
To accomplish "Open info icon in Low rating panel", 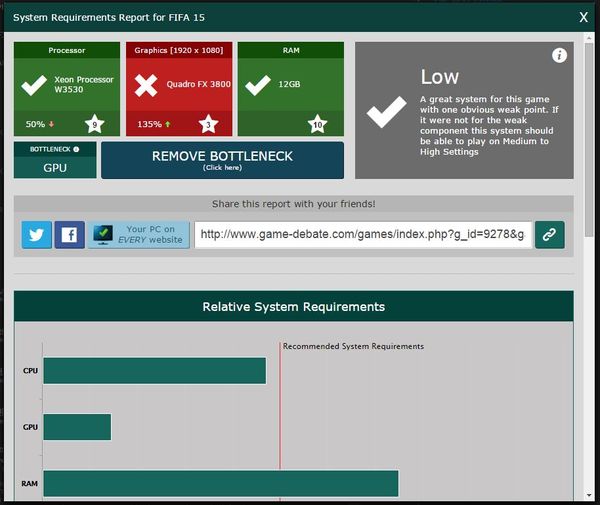I will click(559, 55).
